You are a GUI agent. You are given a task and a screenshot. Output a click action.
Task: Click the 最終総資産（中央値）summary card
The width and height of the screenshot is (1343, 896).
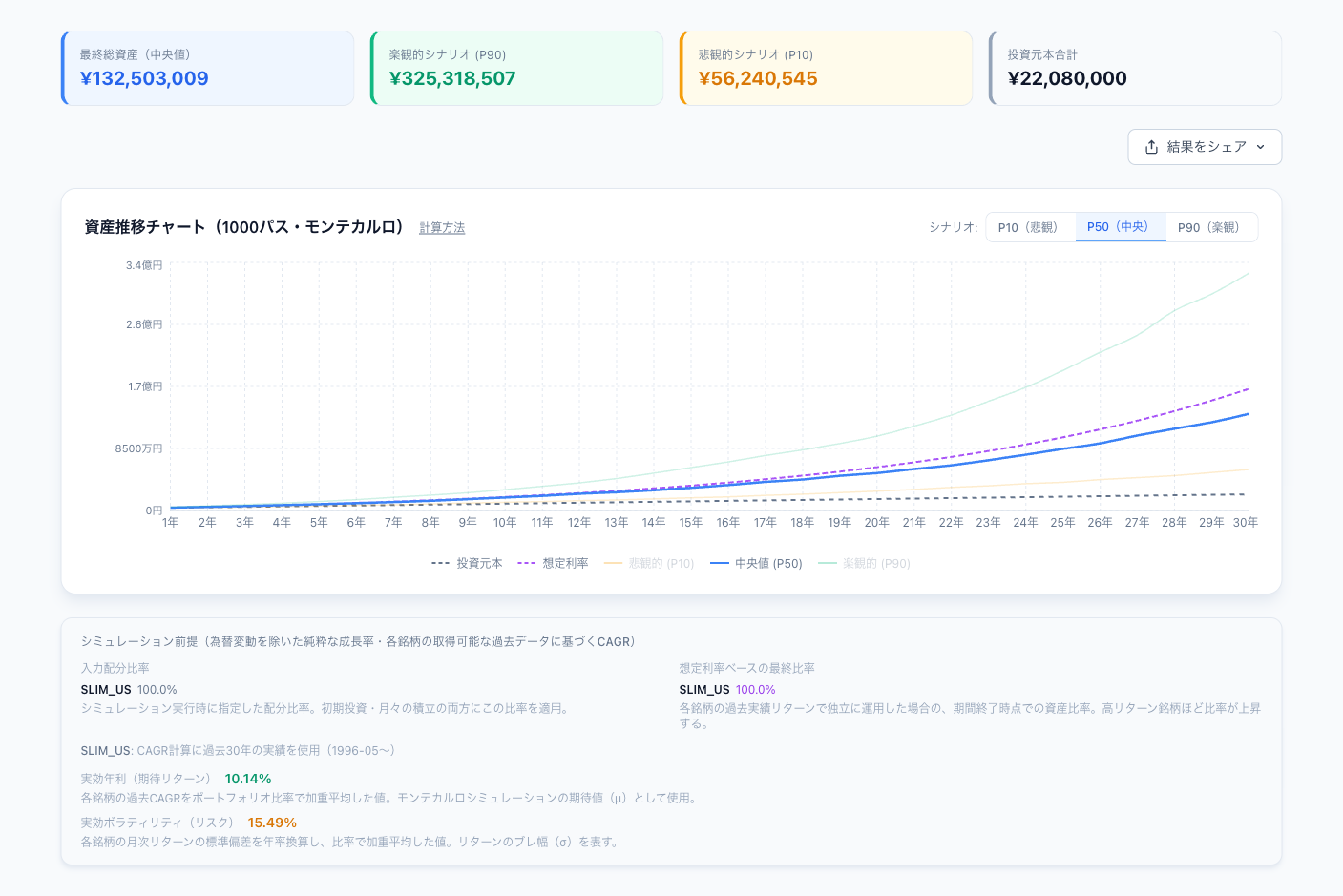click(207, 68)
